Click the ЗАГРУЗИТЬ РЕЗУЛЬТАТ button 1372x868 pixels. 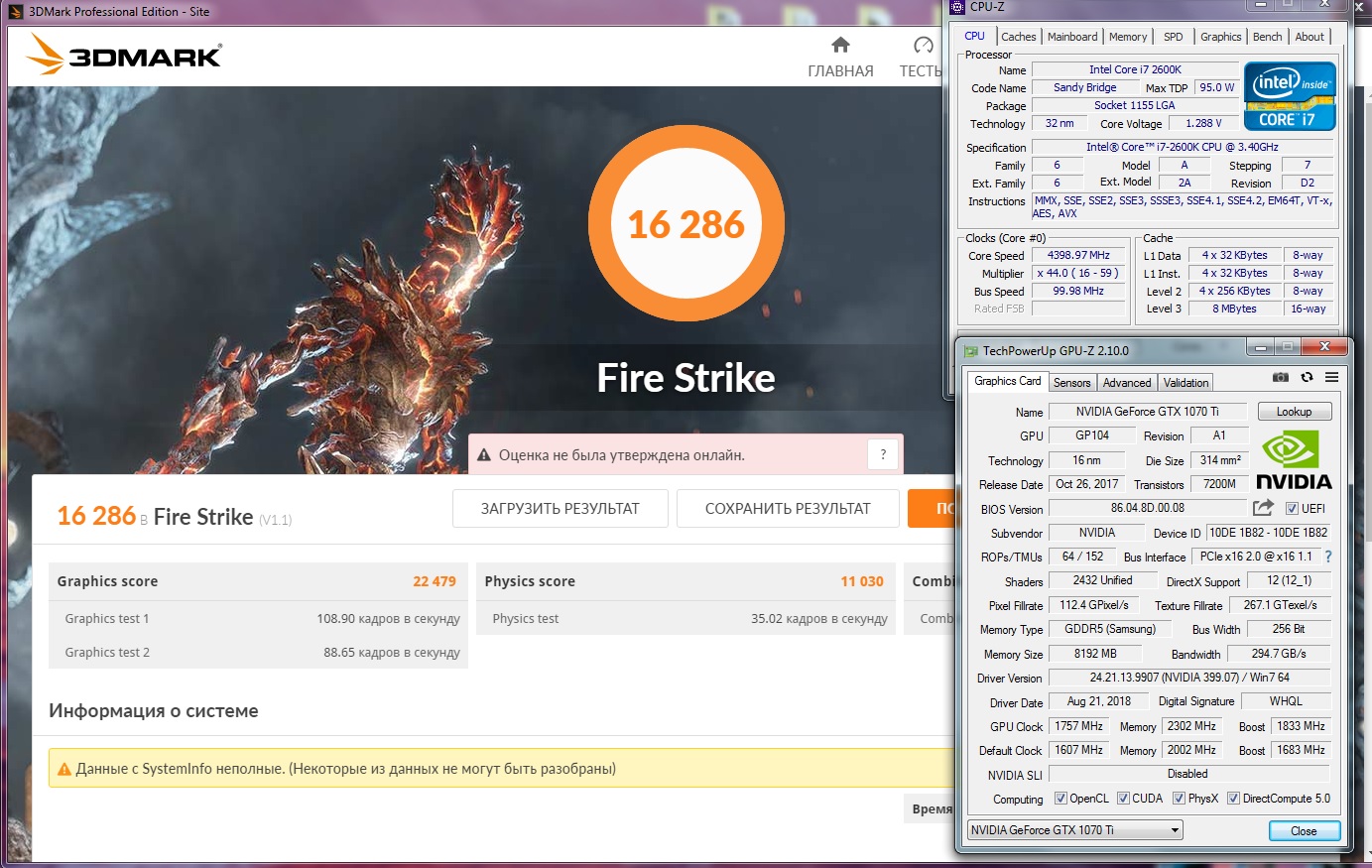point(561,509)
